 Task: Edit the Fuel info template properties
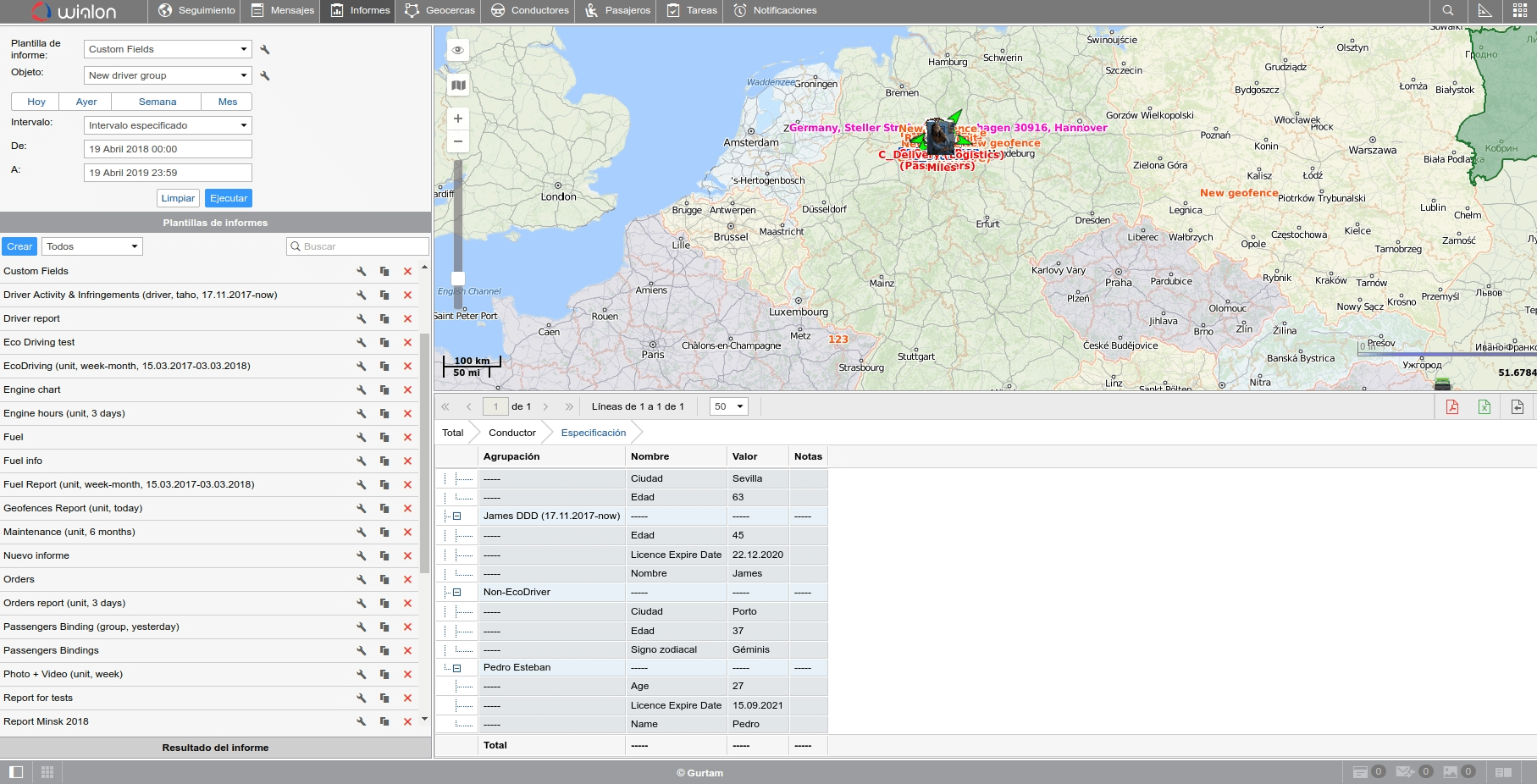(x=362, y=461)
